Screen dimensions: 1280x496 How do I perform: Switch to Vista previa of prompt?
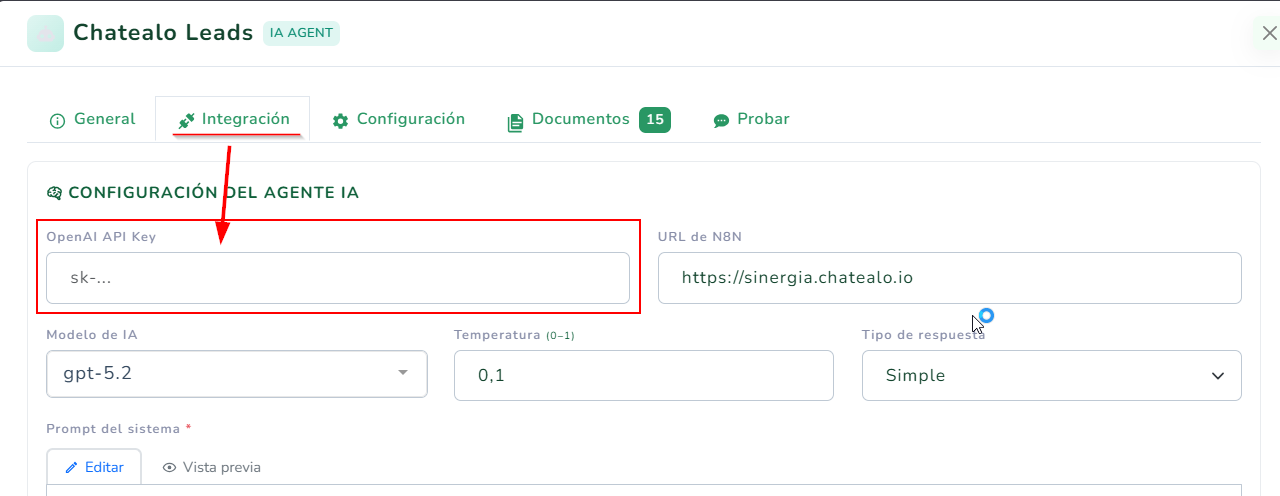point(212,467)
